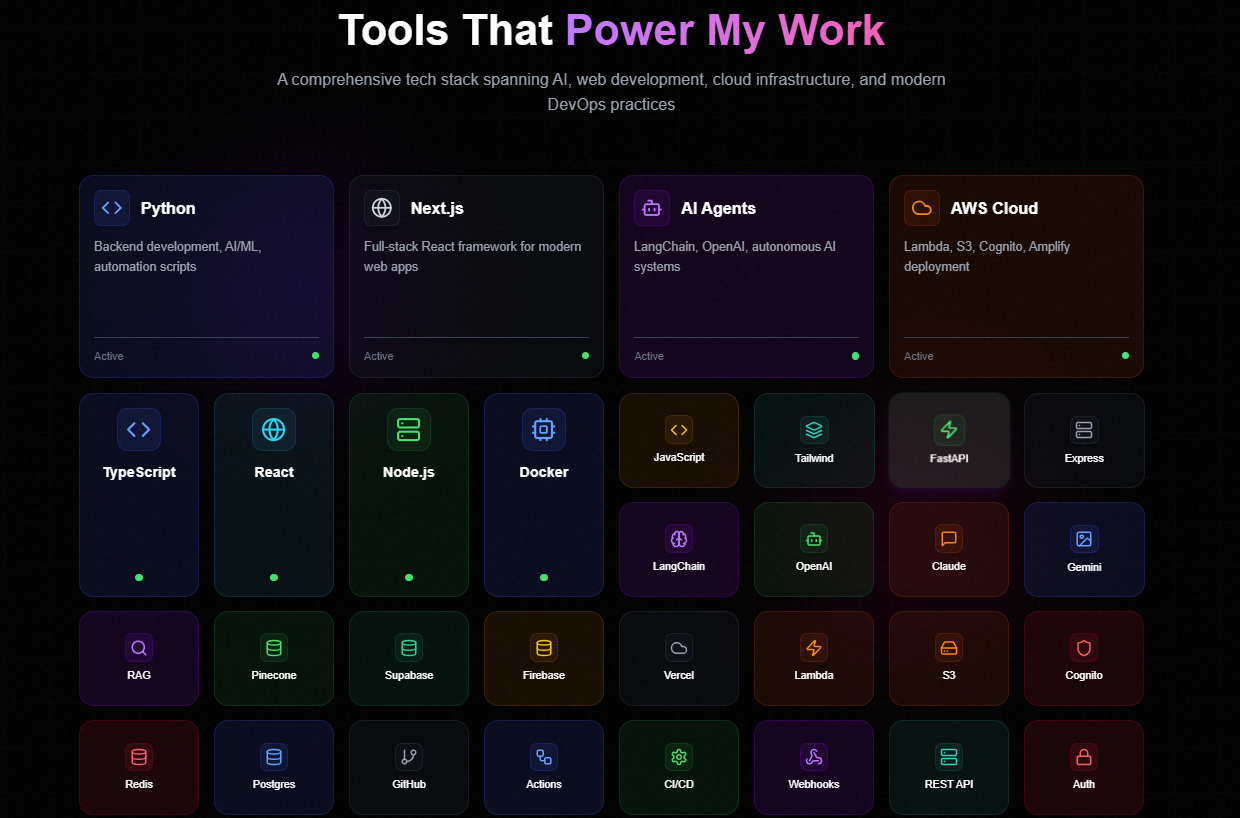
Task: Expand the Next.js framework card
Action: coord(475,276)
